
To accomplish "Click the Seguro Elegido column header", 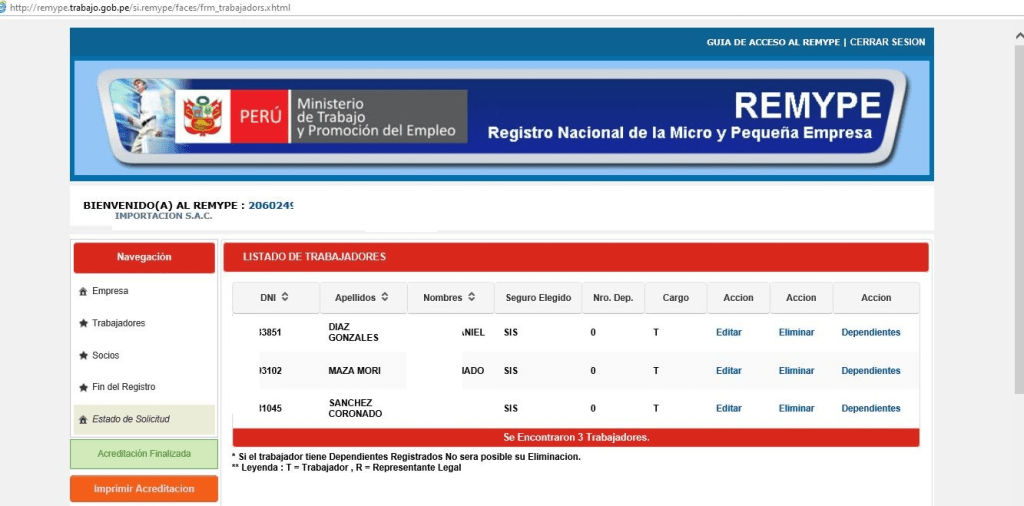I will pos(538,298).
